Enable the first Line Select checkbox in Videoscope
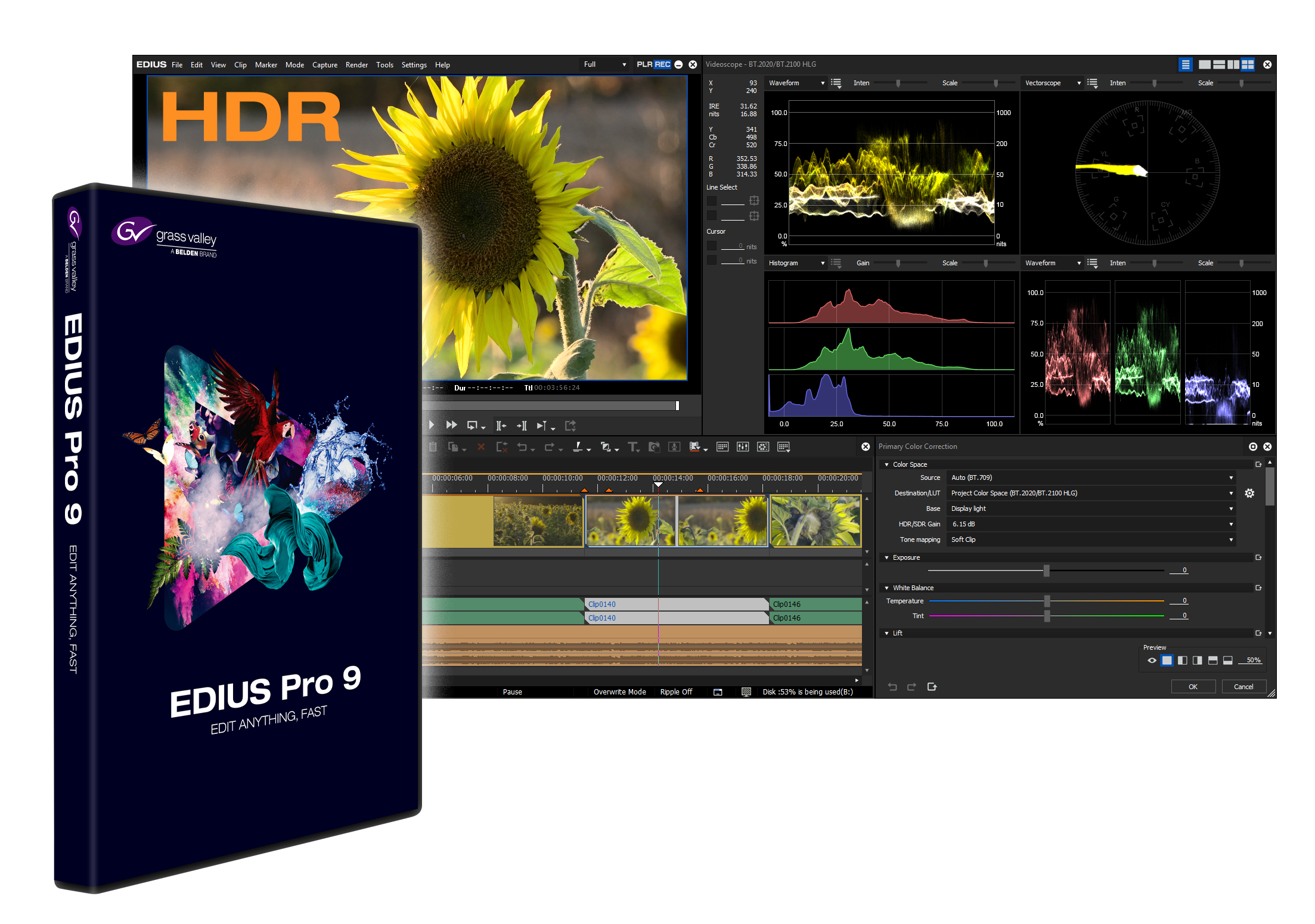1315x924 pixels. 712,201
